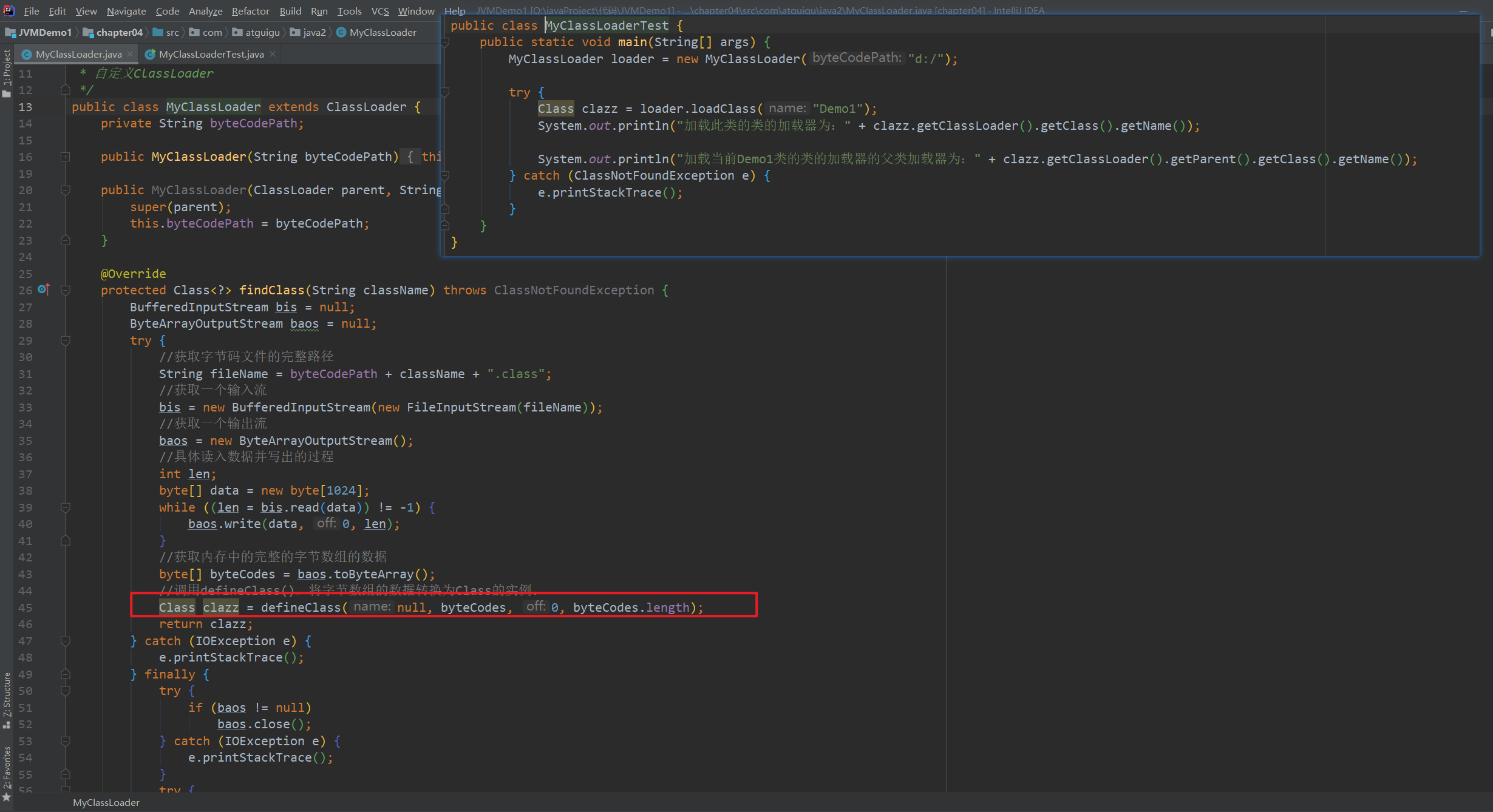
Task: Open the Refactor menu
Action: 250,11
